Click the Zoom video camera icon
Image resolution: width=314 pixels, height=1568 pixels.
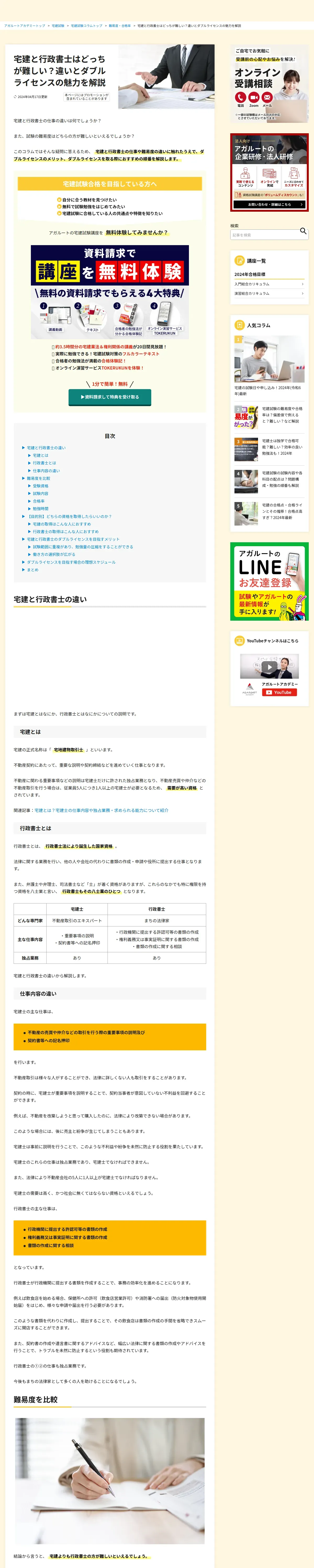[x=254, y=97]
